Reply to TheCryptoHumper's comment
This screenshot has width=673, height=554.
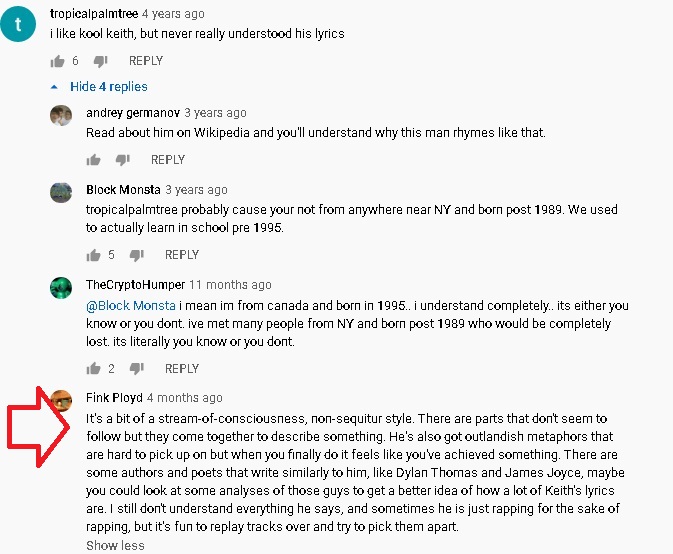tap(182, 369)
